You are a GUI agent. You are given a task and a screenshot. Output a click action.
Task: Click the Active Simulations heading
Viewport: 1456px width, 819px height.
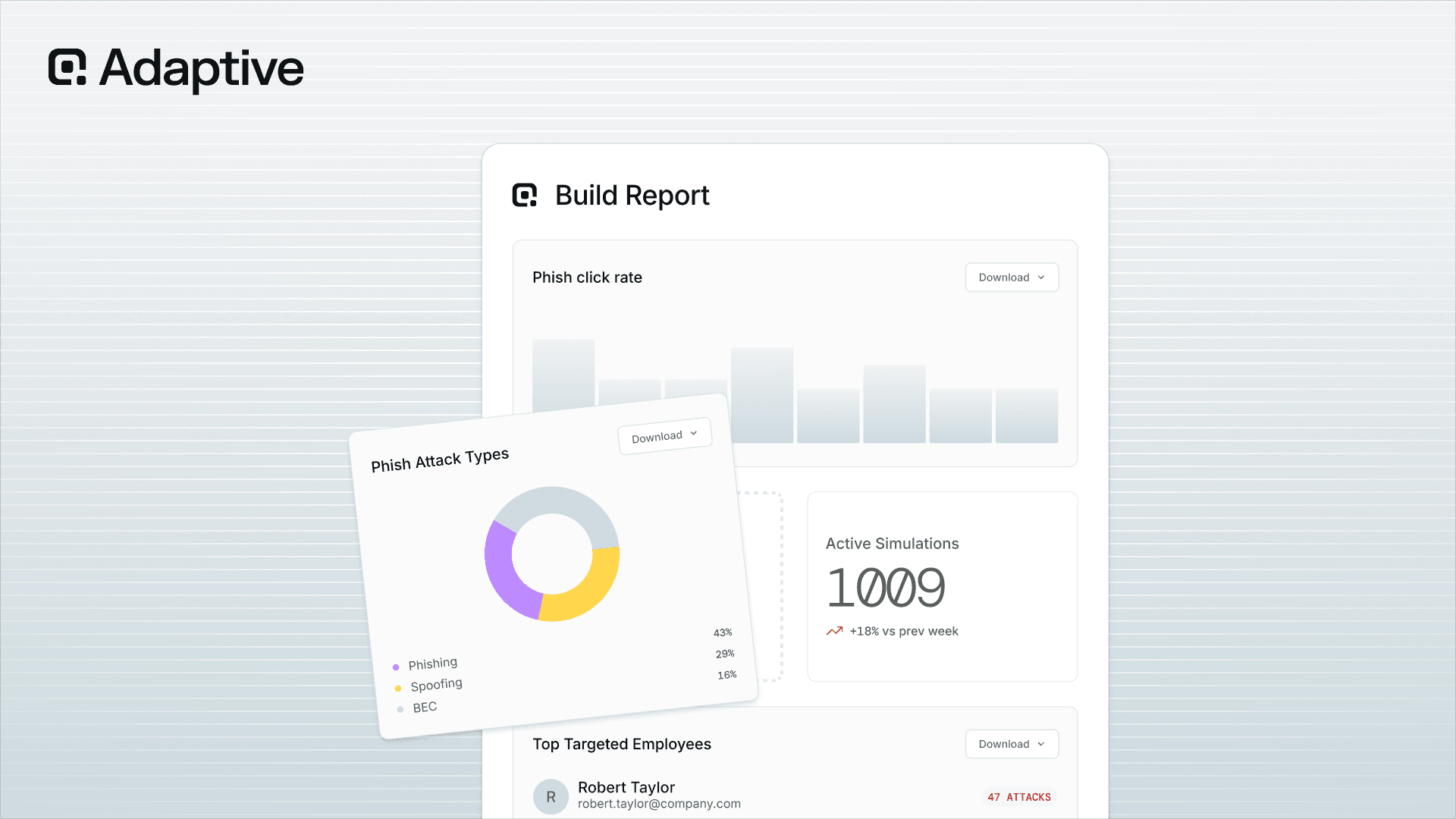pos(892,544)
